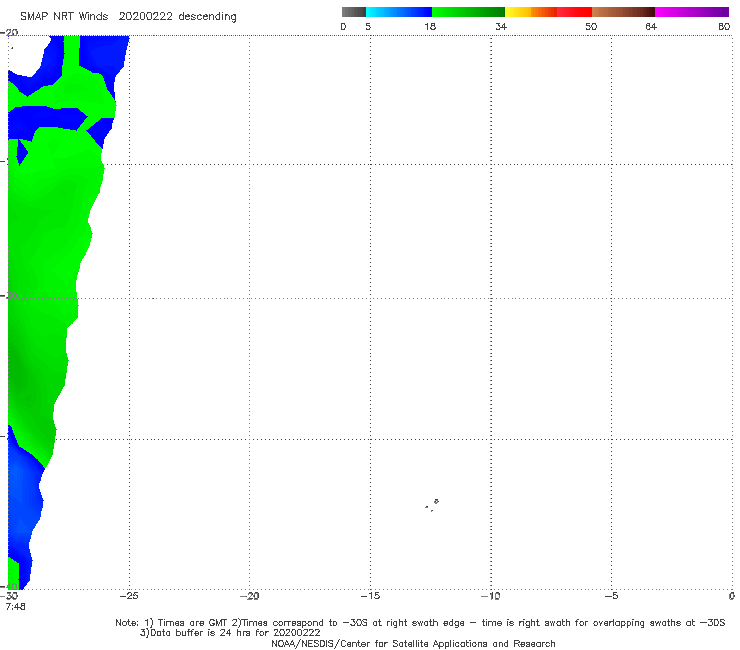Click the 'SMAP NRT Winds 20200222 descending' title
Image resolution: width=740 pixels, height=650 pixels.
pos(128,17)
